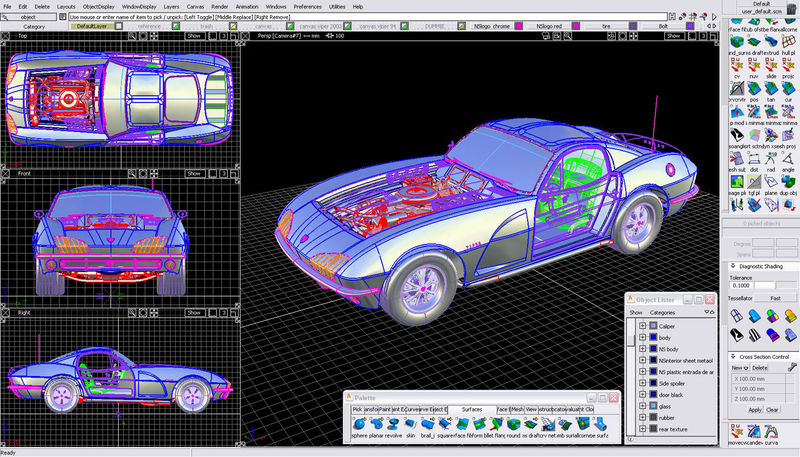The height and width of the screenshot is (457, 800).
Task: Select the NSlogo red layer
Action: click(x=549, y=26)
